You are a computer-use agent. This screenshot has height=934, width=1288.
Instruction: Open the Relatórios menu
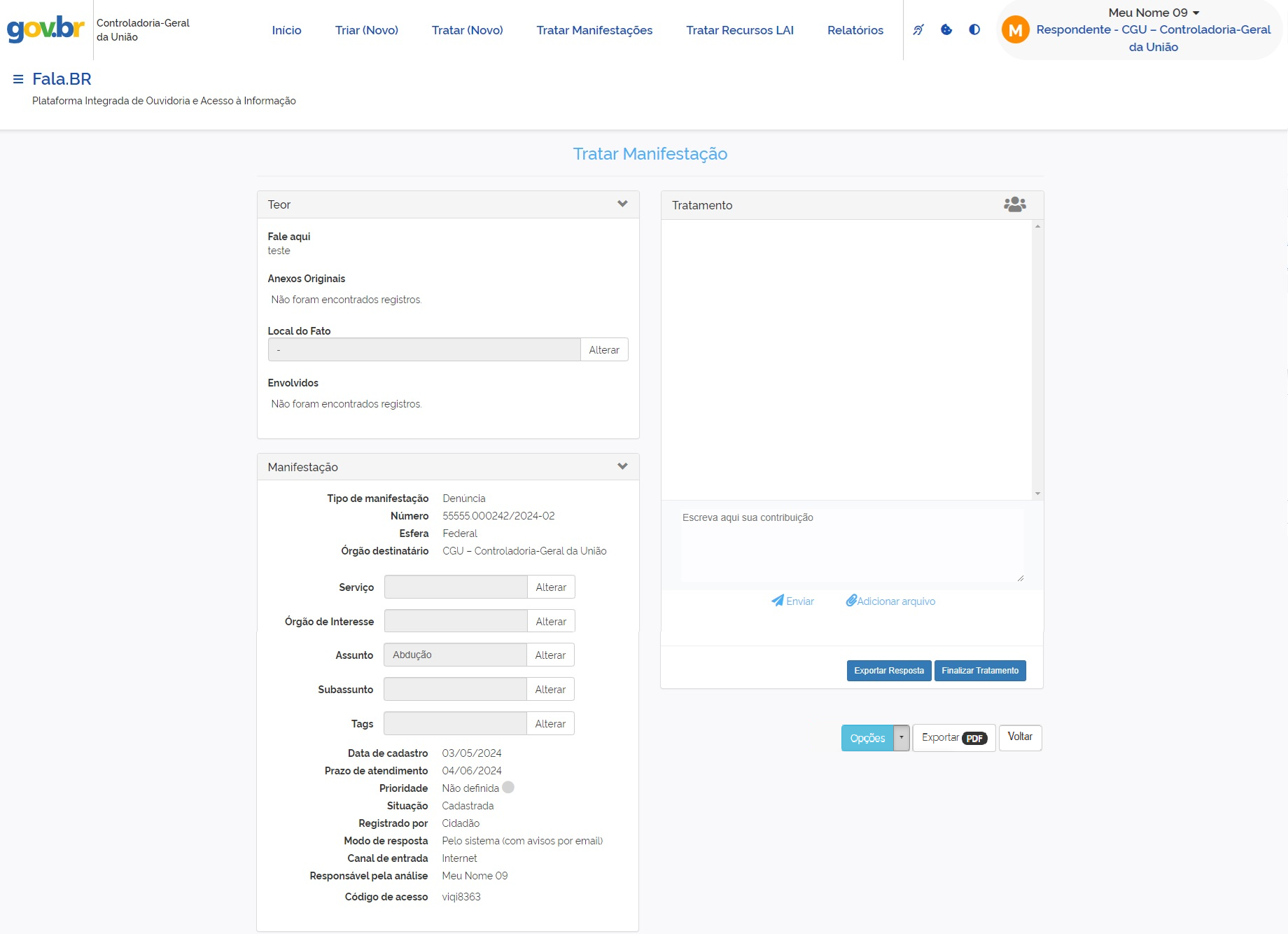click(x=855, y=30)
